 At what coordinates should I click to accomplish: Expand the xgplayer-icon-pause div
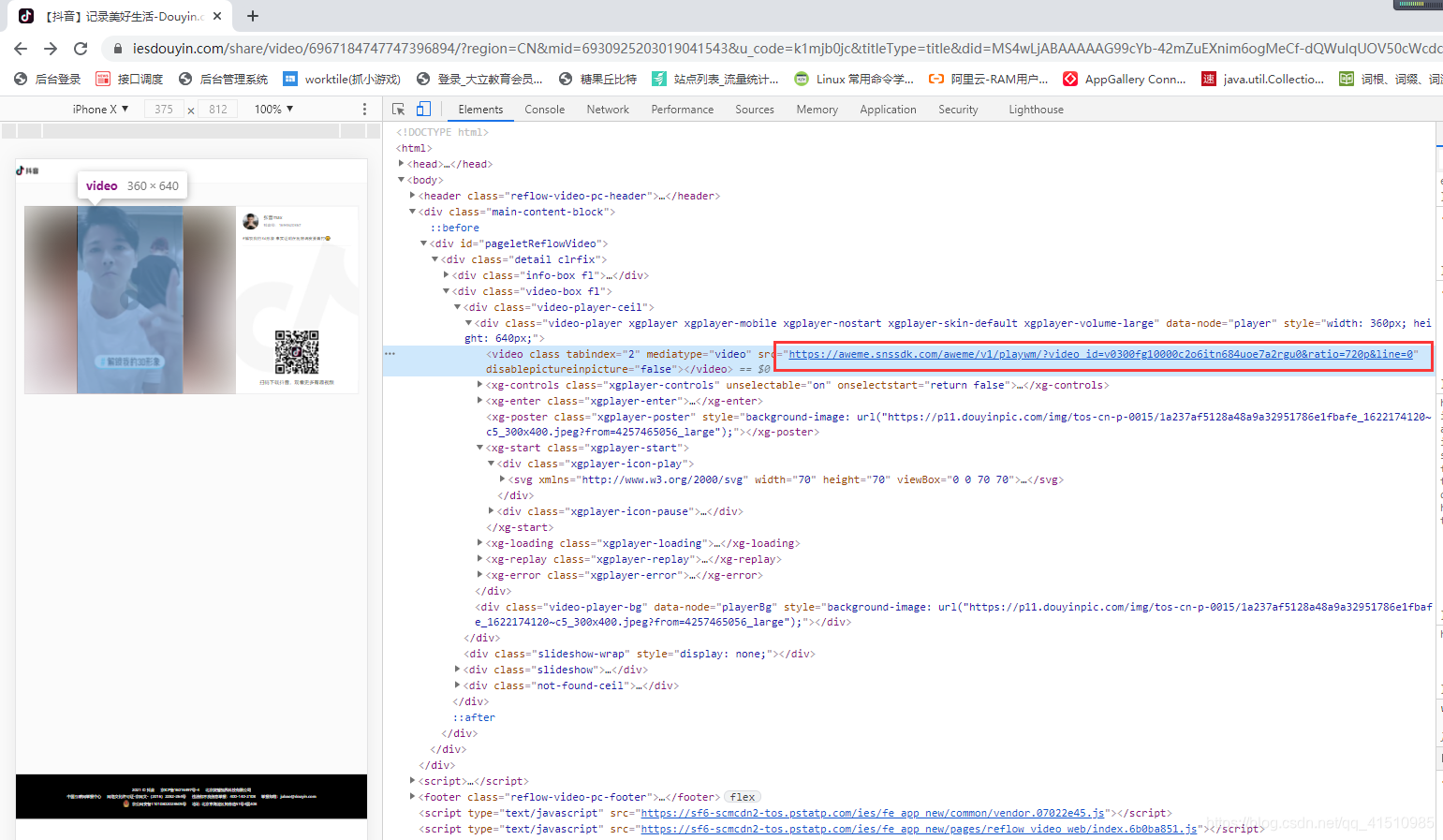pos(492,511)
